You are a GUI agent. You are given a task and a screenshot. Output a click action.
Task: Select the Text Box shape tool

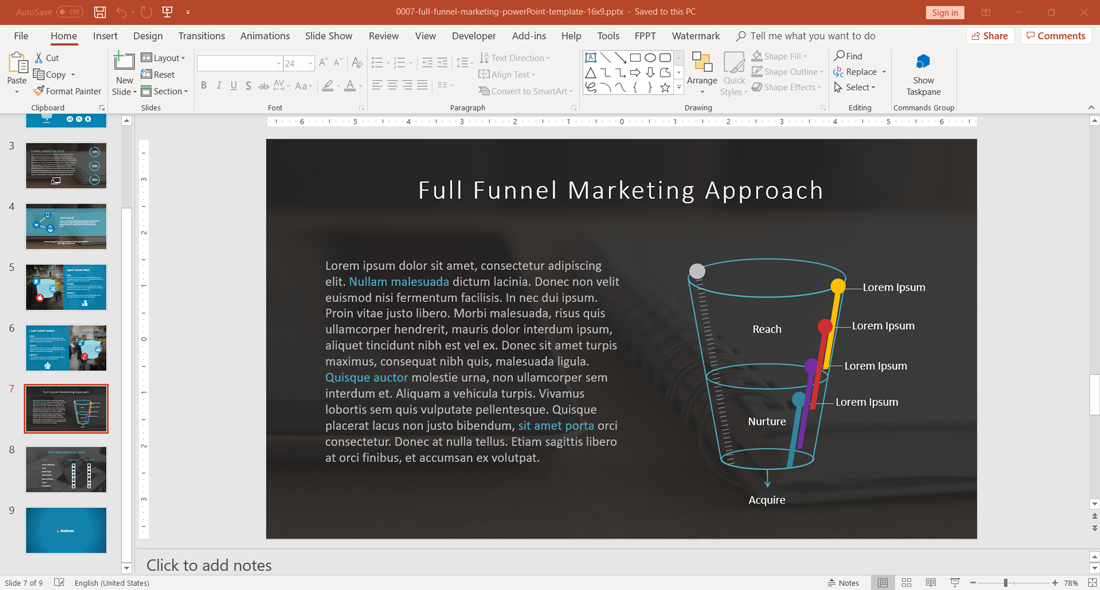pyautogui.click(x=590, y=58)
